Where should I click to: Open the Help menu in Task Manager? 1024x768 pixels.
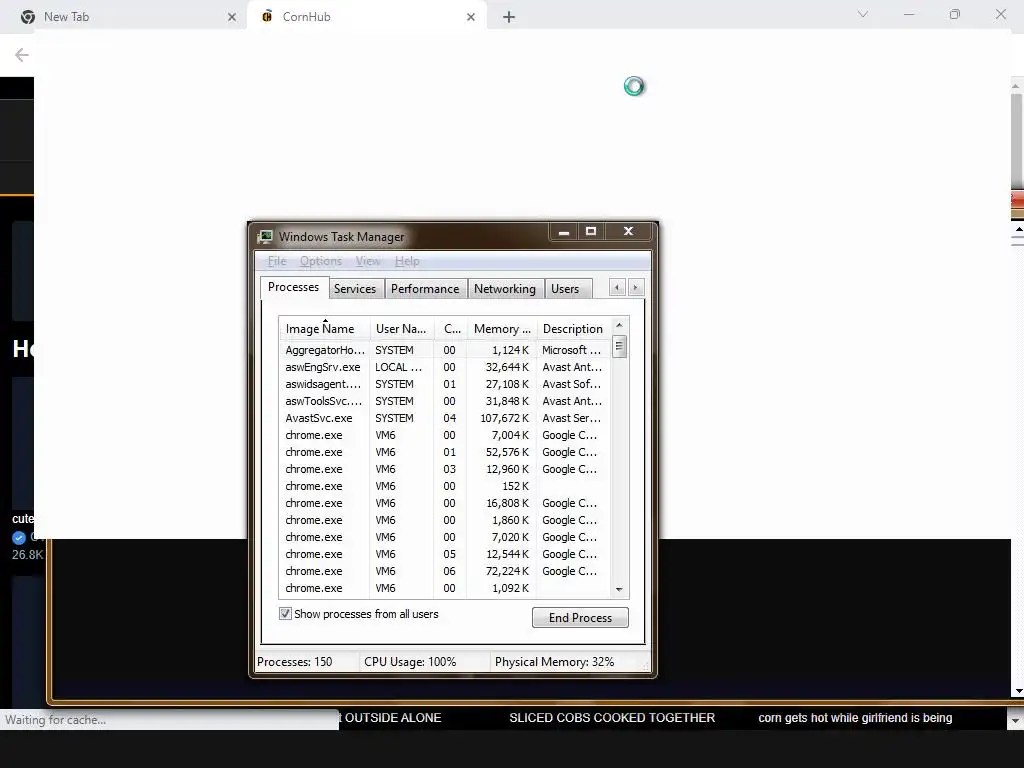(x=407, y=261)
